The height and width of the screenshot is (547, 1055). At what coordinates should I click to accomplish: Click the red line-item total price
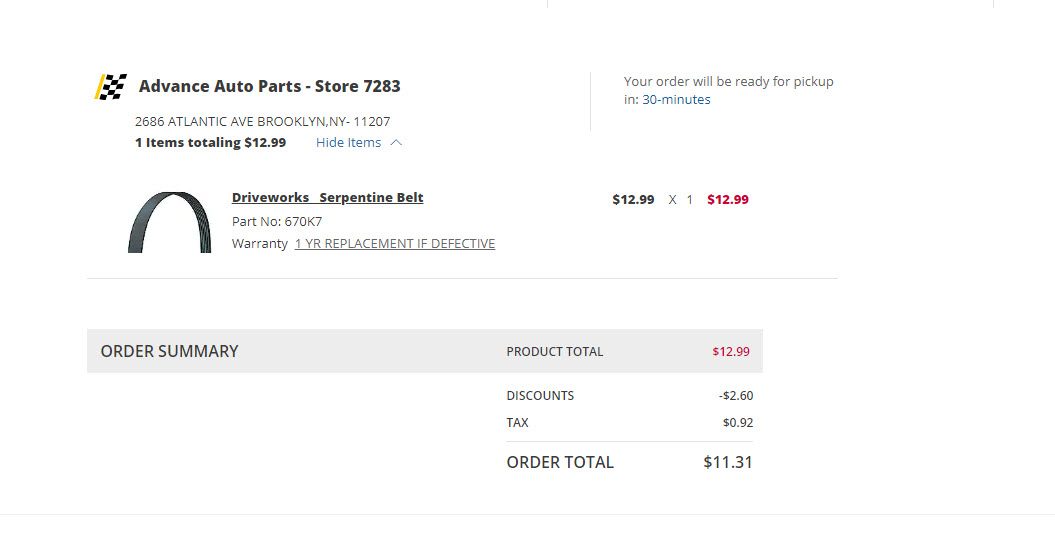(x=727, y=200)
